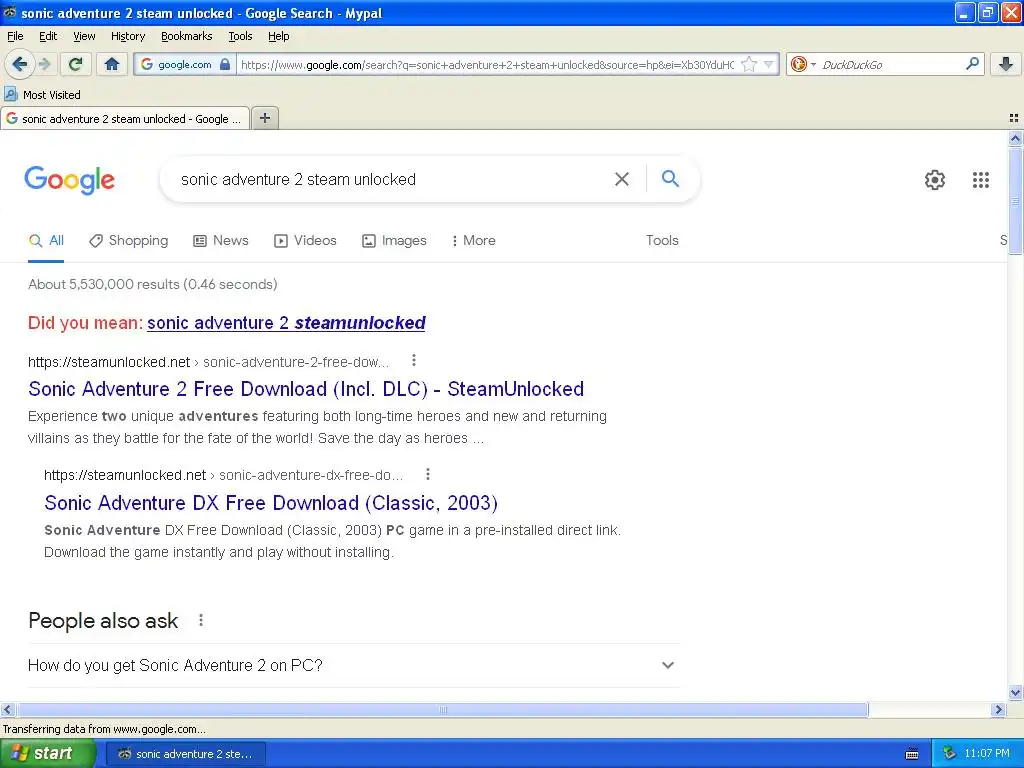Open 'Sonic Adventure 2 Free Download (Incl. DLC)' result
Viewport: 1024px width, 768px height.
tap(306, 389)
